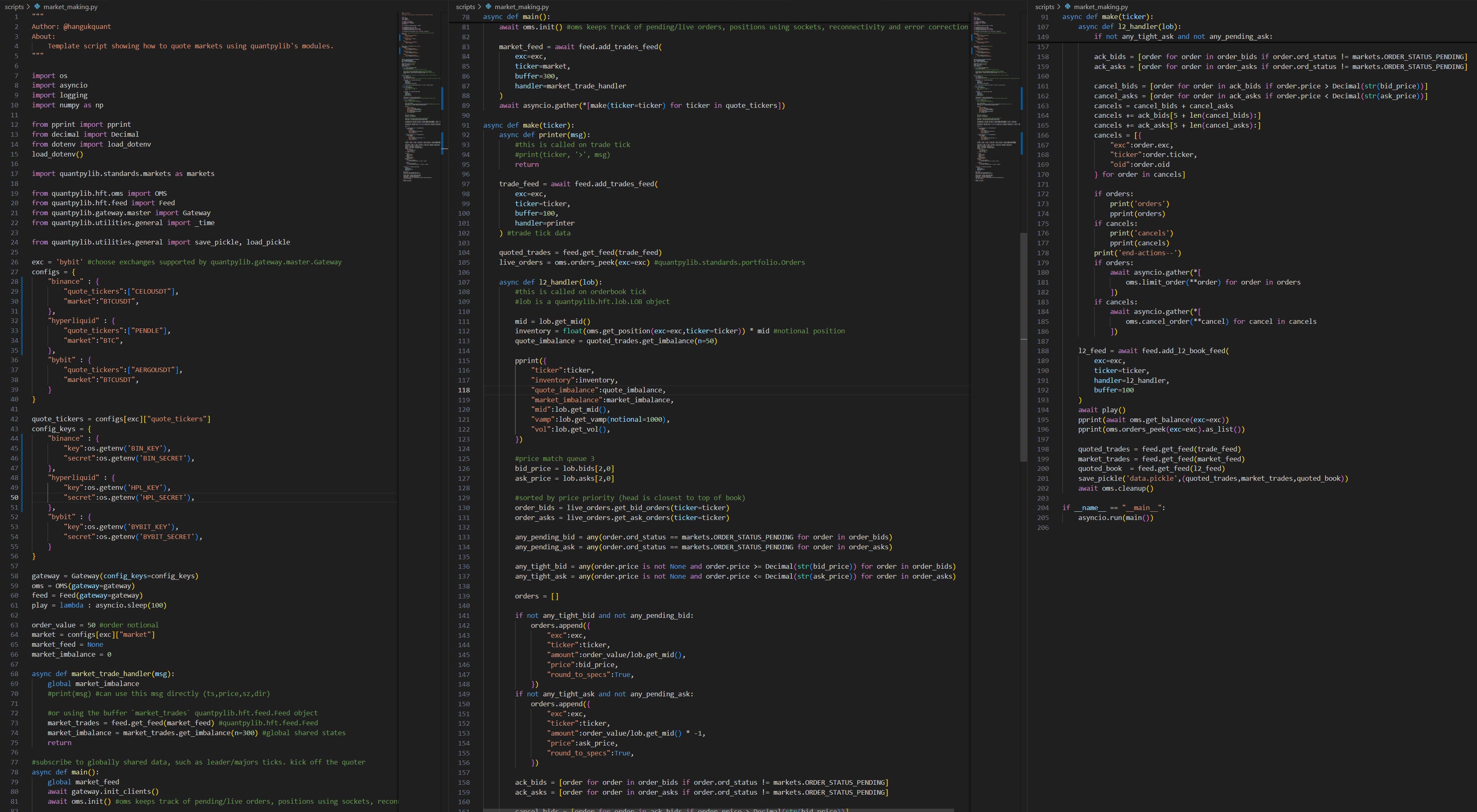
Task: Click the "quote_tickers":["PENDLE"] entry
Action: [117, 330]
